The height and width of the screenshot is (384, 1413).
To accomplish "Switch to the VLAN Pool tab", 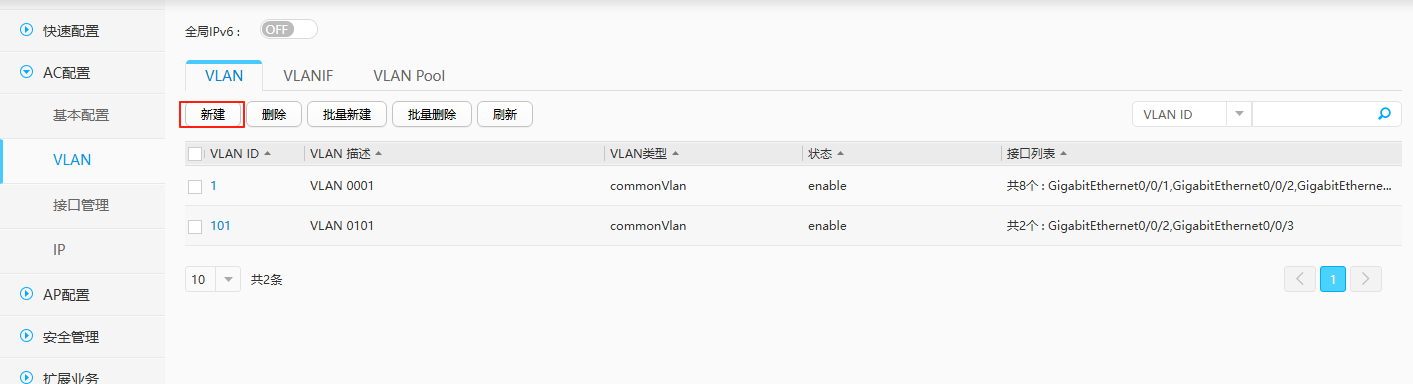I will point(409,75).
